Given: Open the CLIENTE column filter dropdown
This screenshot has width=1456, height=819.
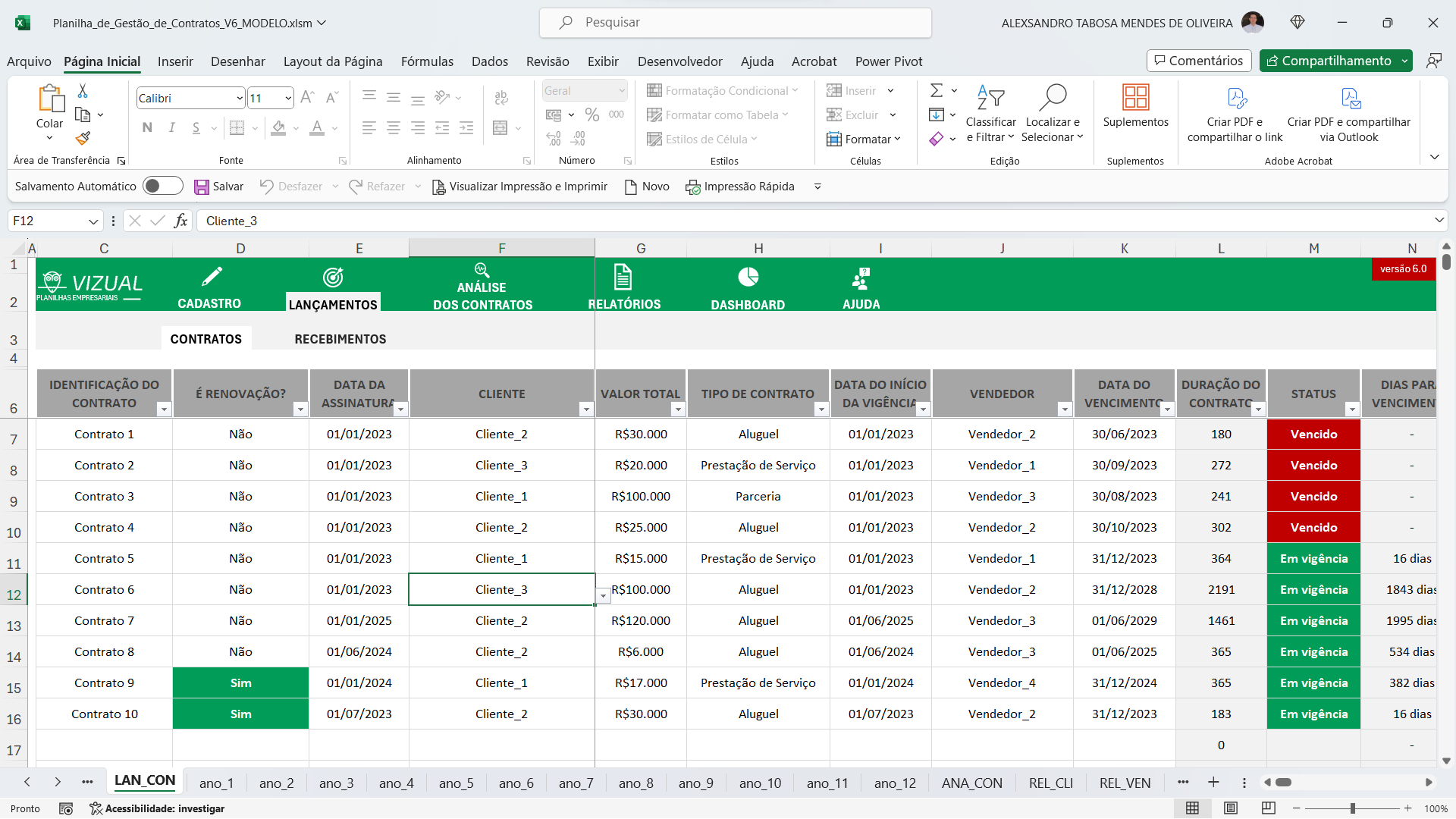Looking at the screenshot, I should coord(585,409).
